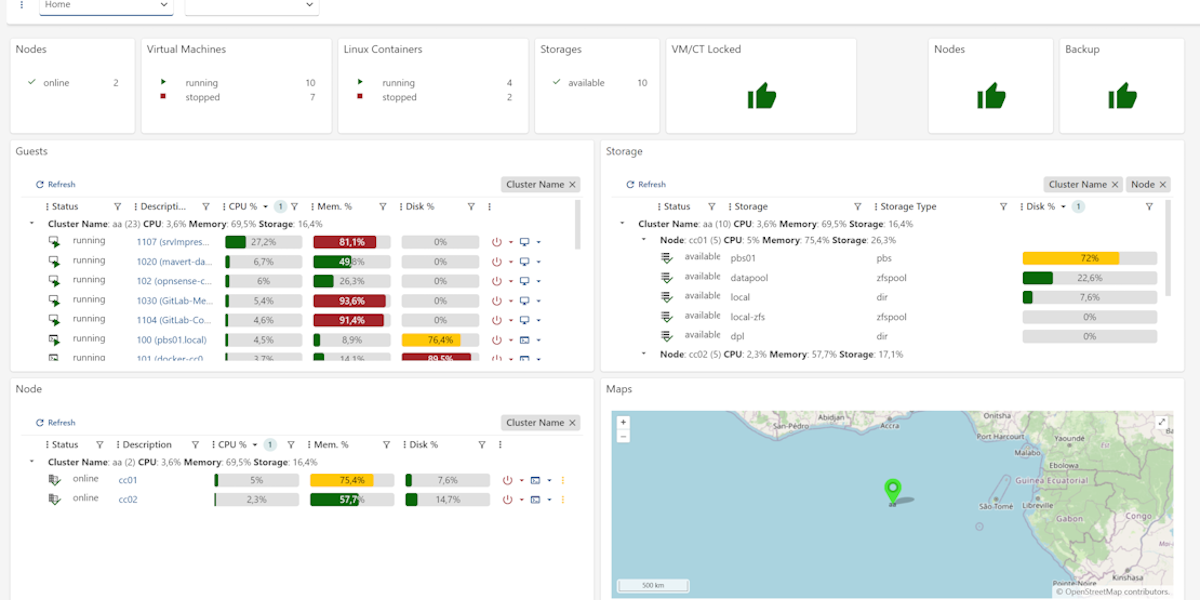Screen dimensions: 1200x600
Task: Open guest link 1107 (srvImpres...)
Action: click(173, 242)
